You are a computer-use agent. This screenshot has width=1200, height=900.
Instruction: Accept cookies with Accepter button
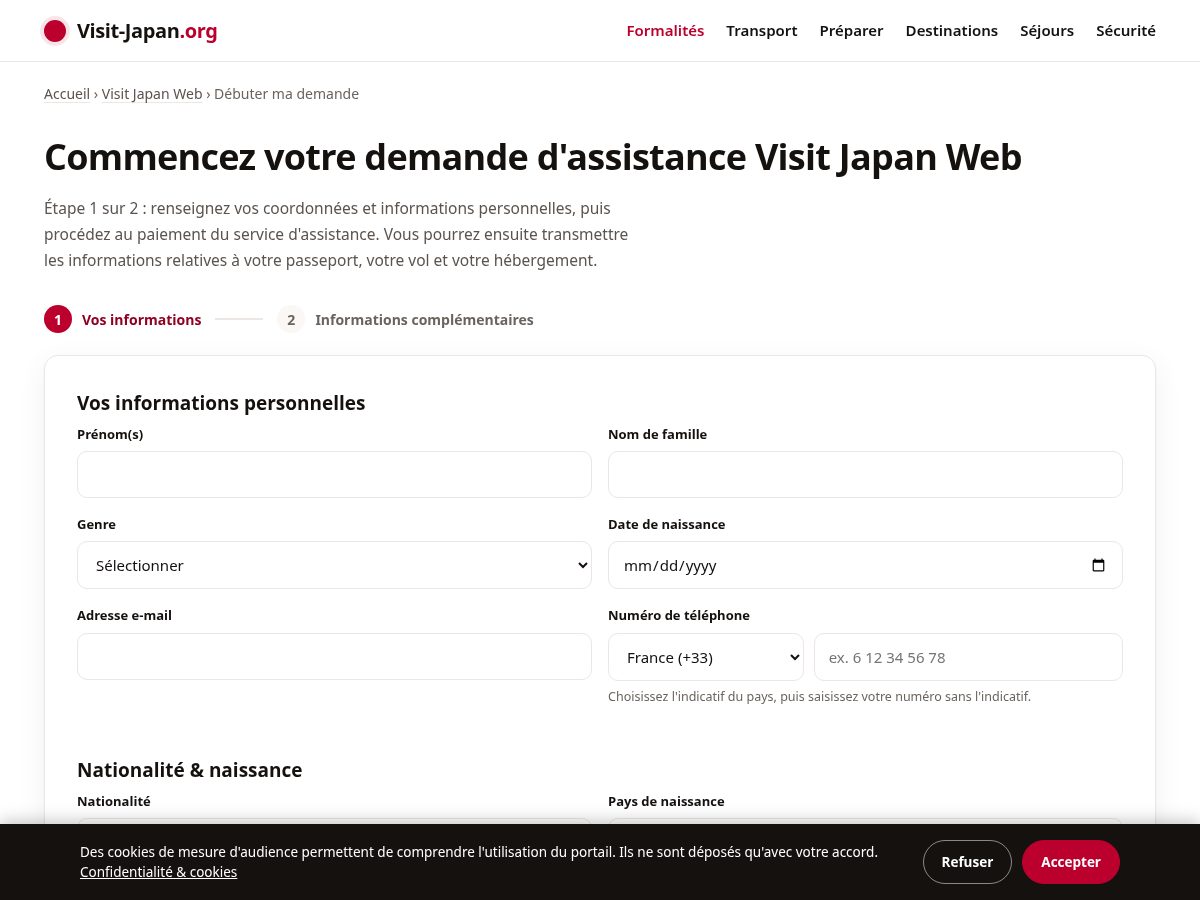tap(1071, 862)
